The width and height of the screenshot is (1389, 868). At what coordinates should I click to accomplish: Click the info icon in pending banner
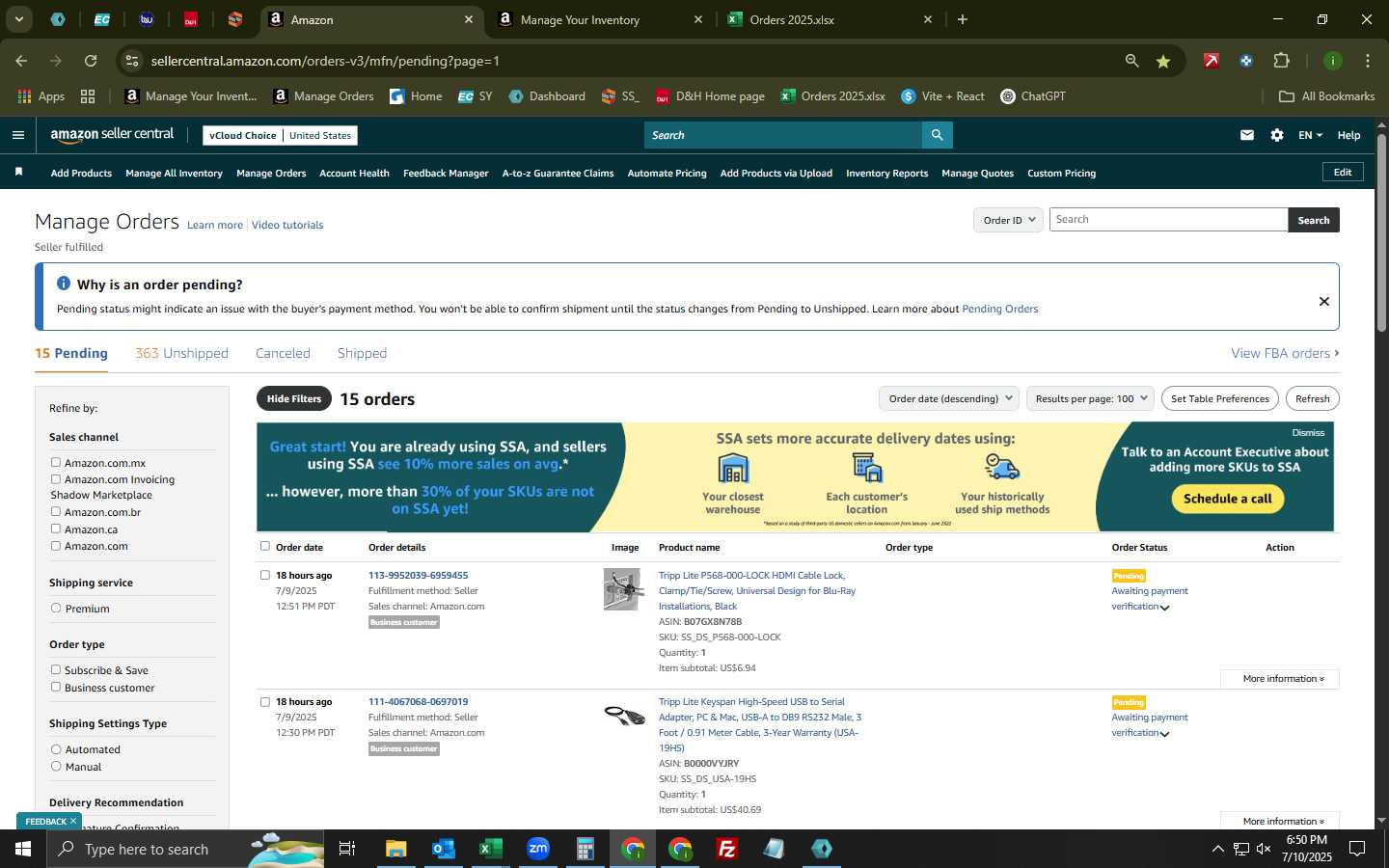click(x=64, y=284)
